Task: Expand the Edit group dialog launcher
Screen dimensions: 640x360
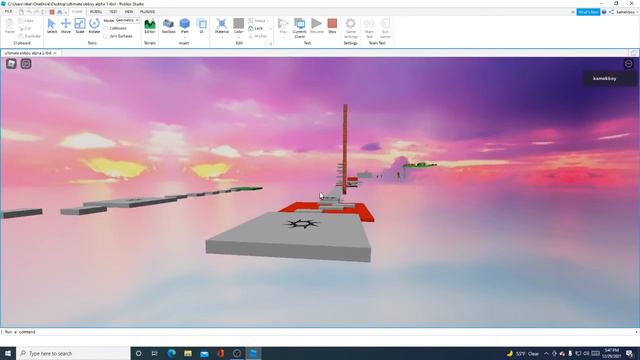Action: click(x=271, y=43)
